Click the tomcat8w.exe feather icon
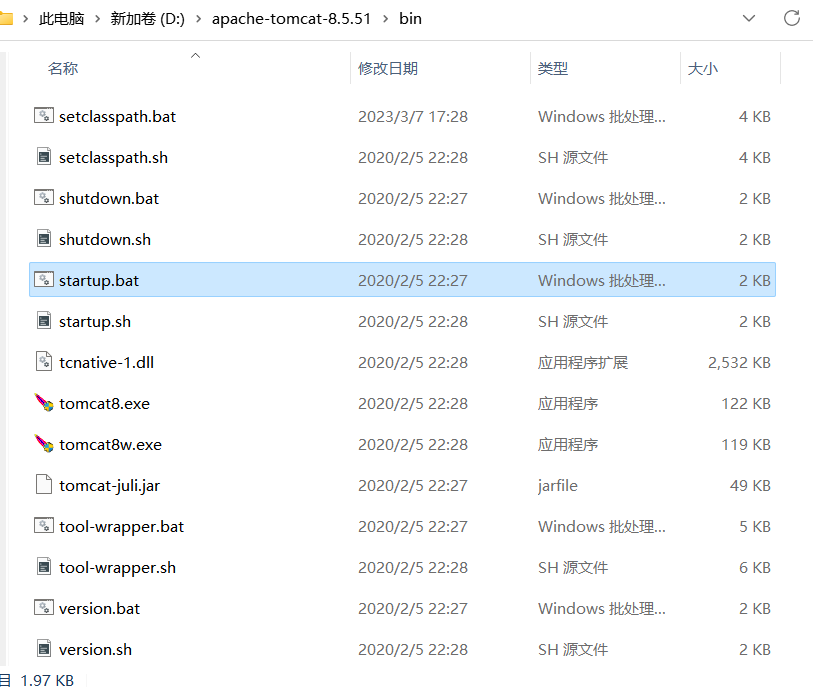 coord(44,443)
